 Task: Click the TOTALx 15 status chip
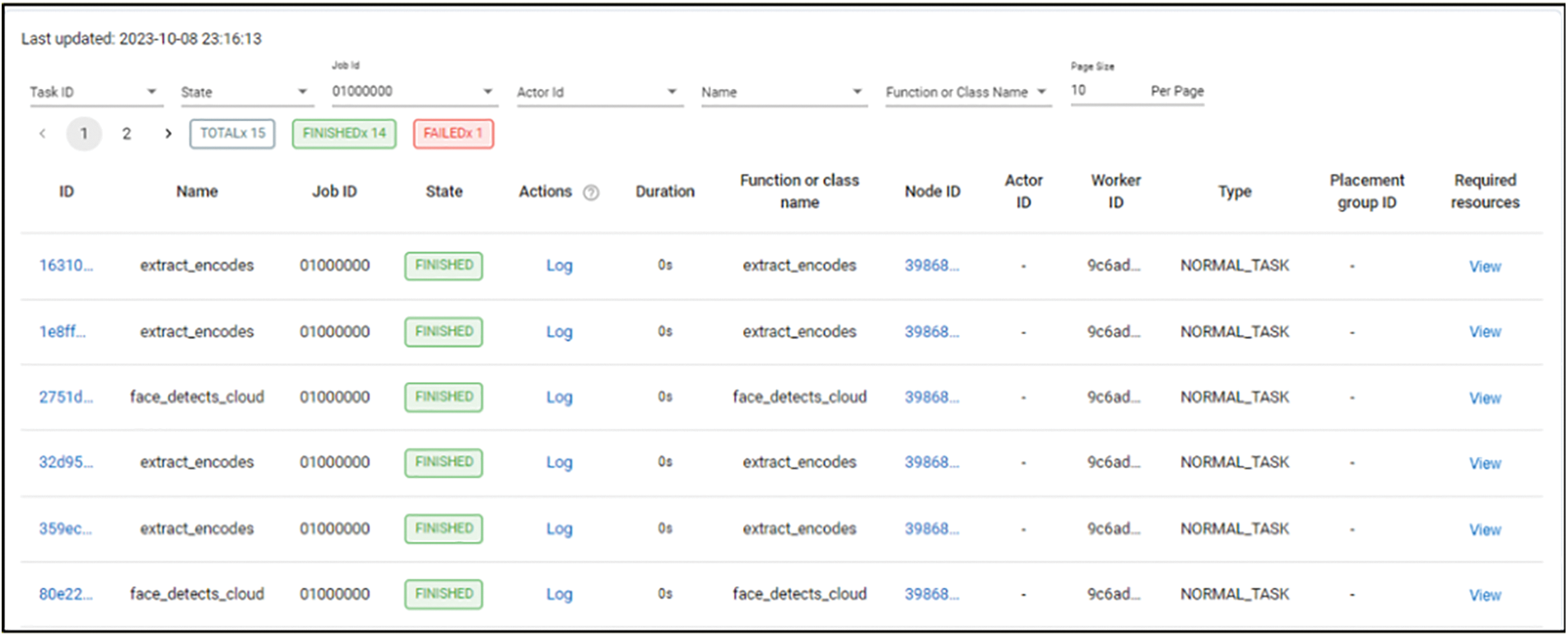pos(232,133)
